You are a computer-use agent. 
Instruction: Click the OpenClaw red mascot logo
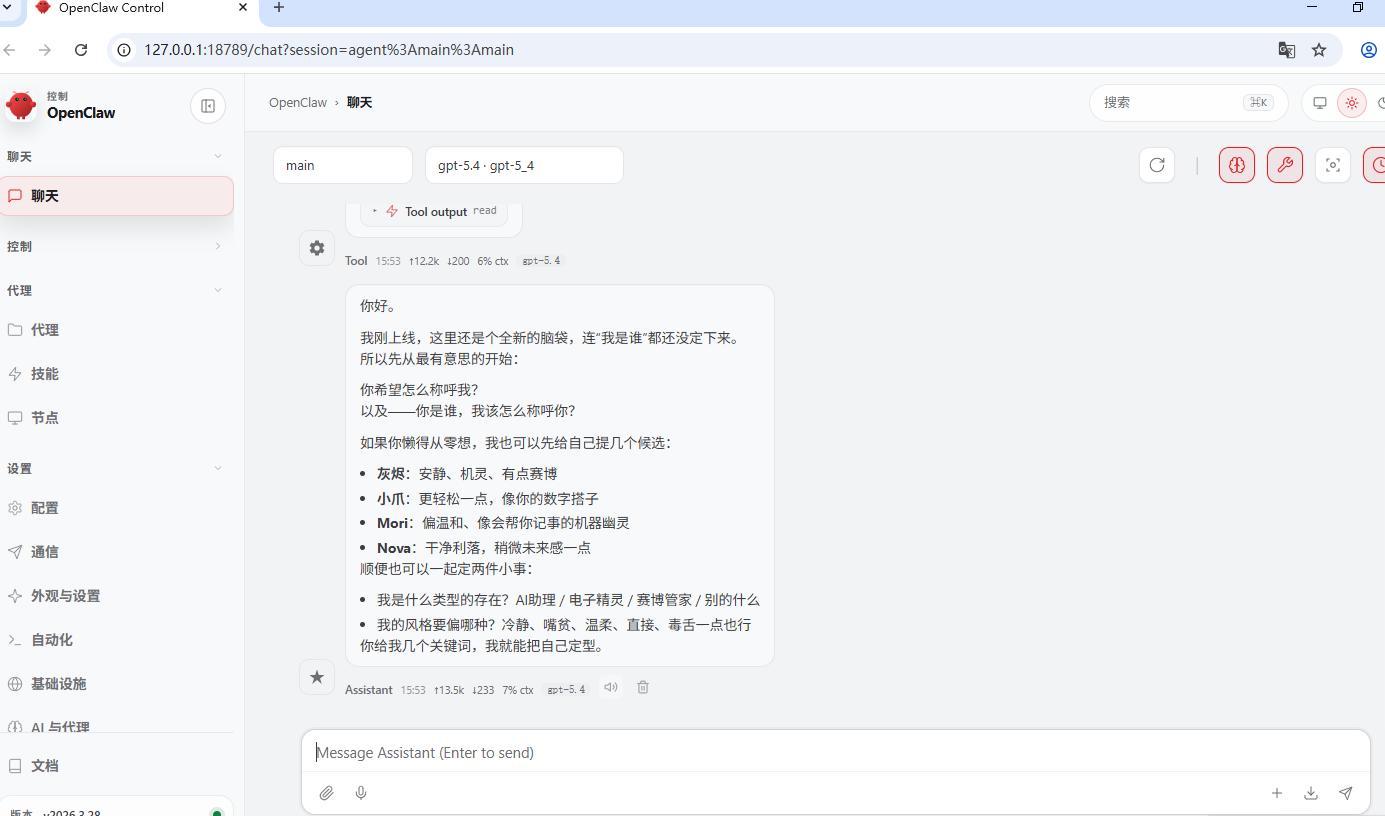tap(21, 104)
